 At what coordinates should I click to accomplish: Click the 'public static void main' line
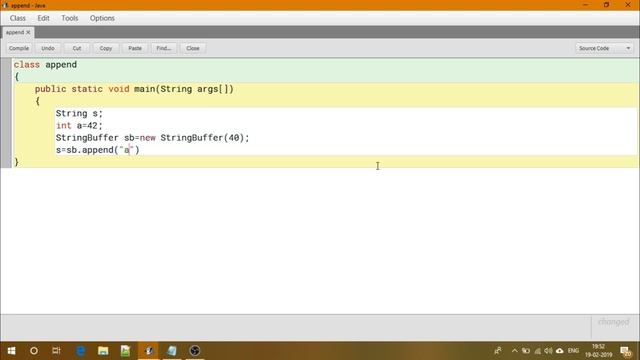click(134, 89)
